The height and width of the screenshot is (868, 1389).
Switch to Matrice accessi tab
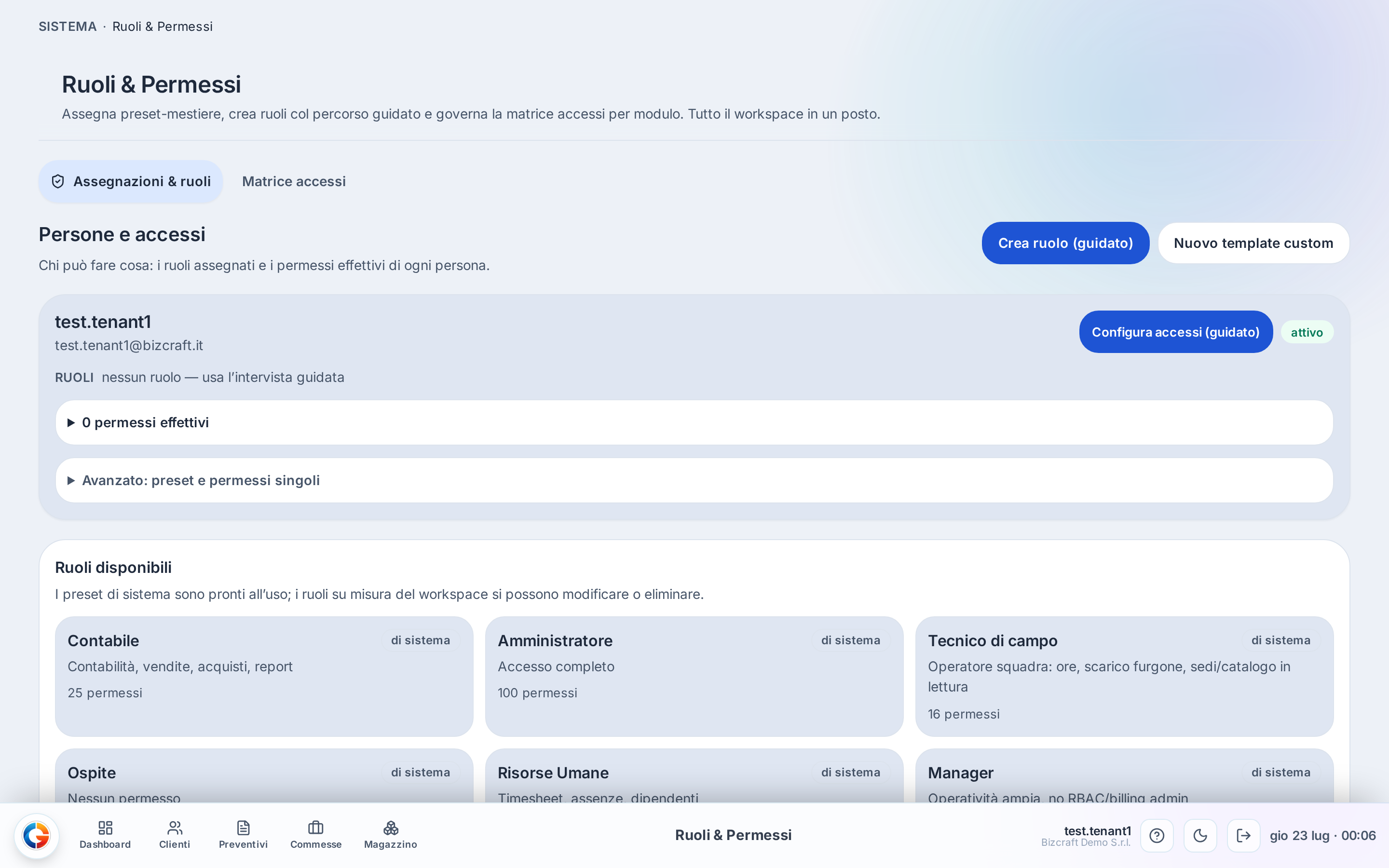click(294, 181)
